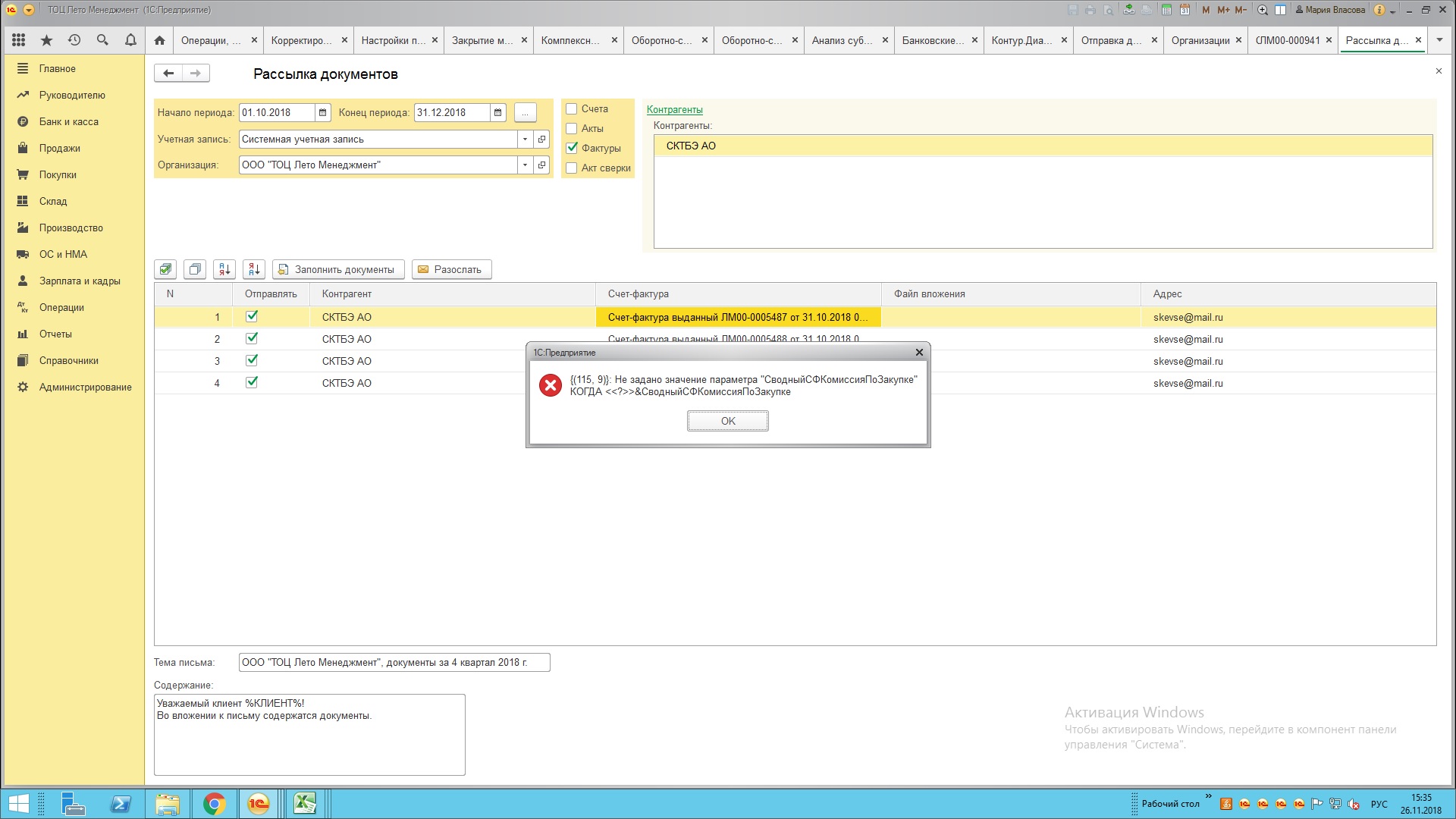The image size is (1456, 819).
Task: Click the M- memory subtract button
Action: click(x=1241, y=10)
